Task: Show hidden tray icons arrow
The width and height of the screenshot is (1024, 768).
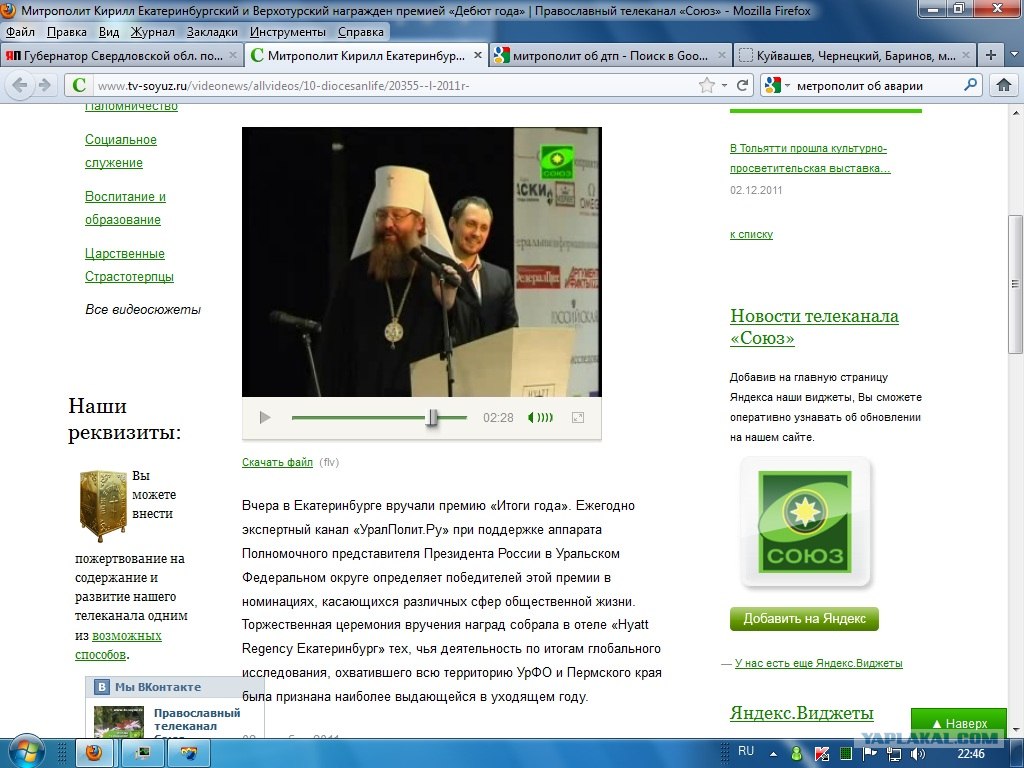Action: point(773,754)
